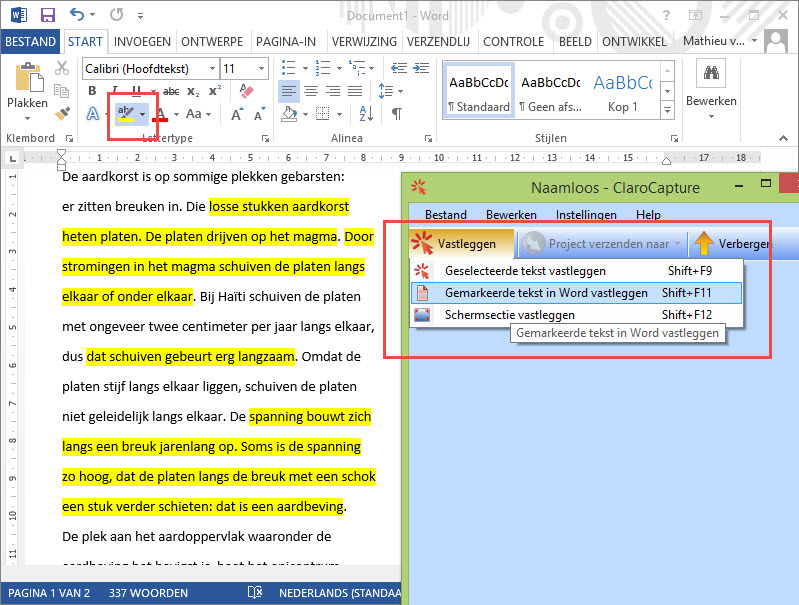Screen dimensions: 799x605
Task: Click the NEDERLANDS language indicator
Action: click(x=339, y=593)
